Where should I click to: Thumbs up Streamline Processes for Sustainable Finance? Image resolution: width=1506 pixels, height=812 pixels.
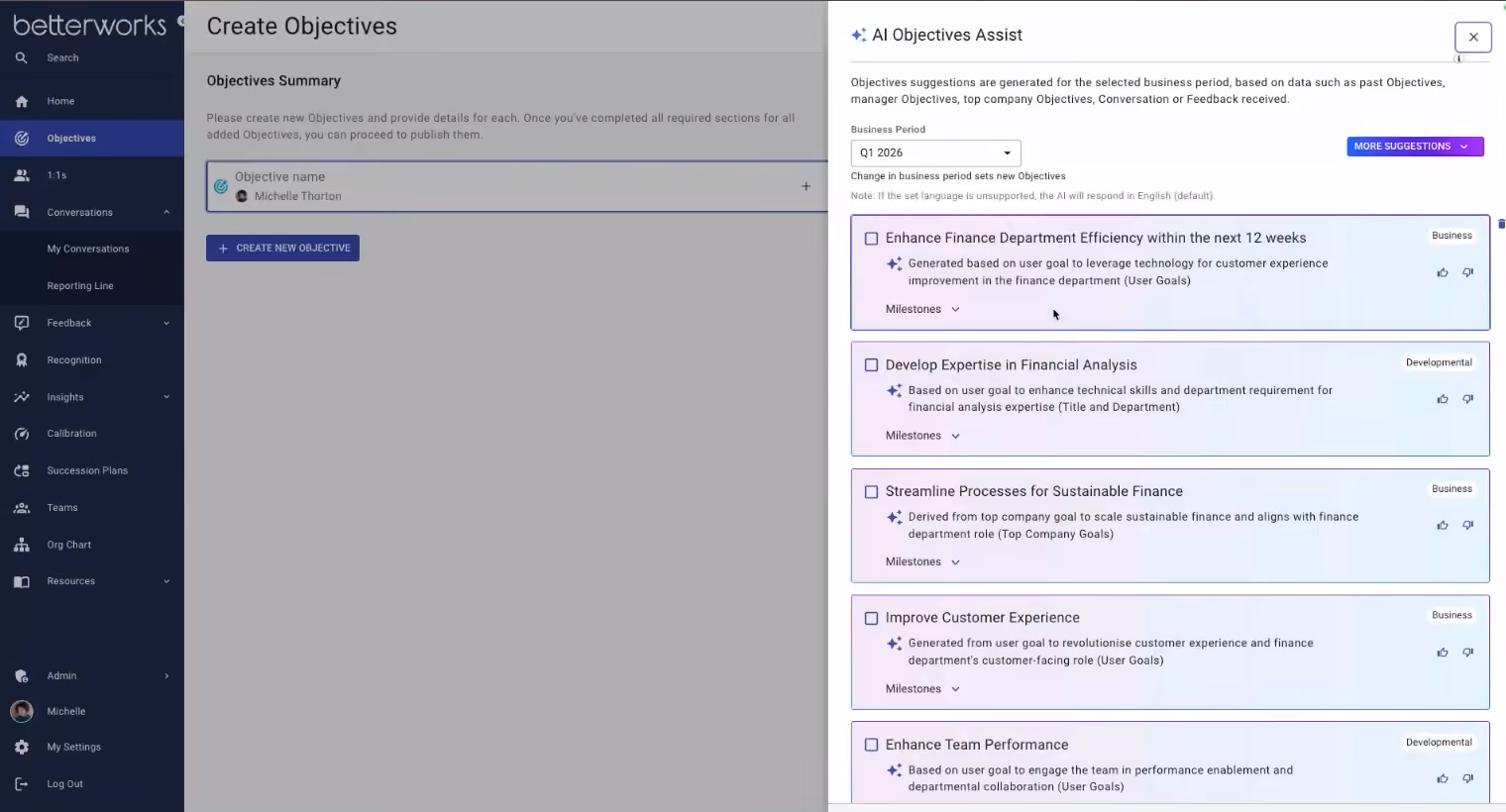point(1443,526)
